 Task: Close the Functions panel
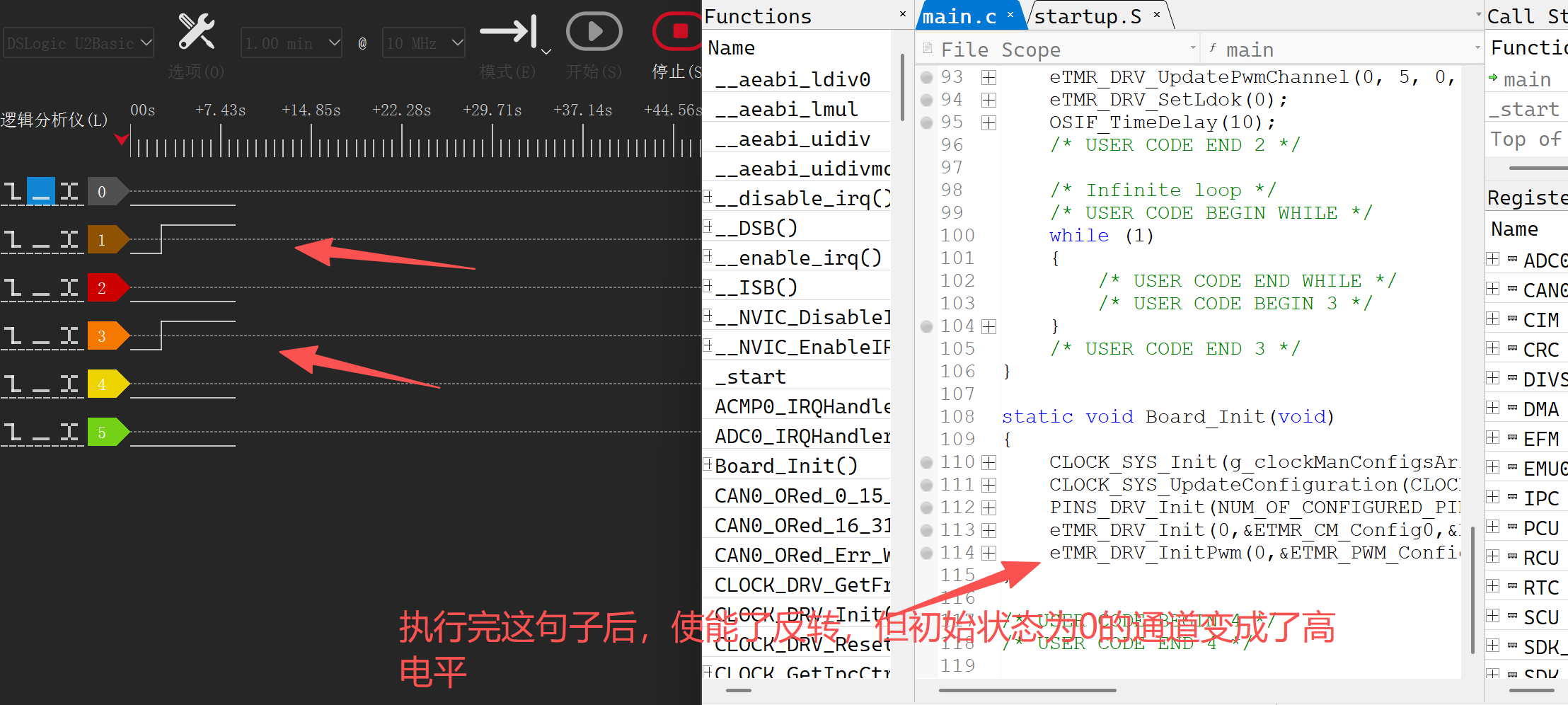902,14
